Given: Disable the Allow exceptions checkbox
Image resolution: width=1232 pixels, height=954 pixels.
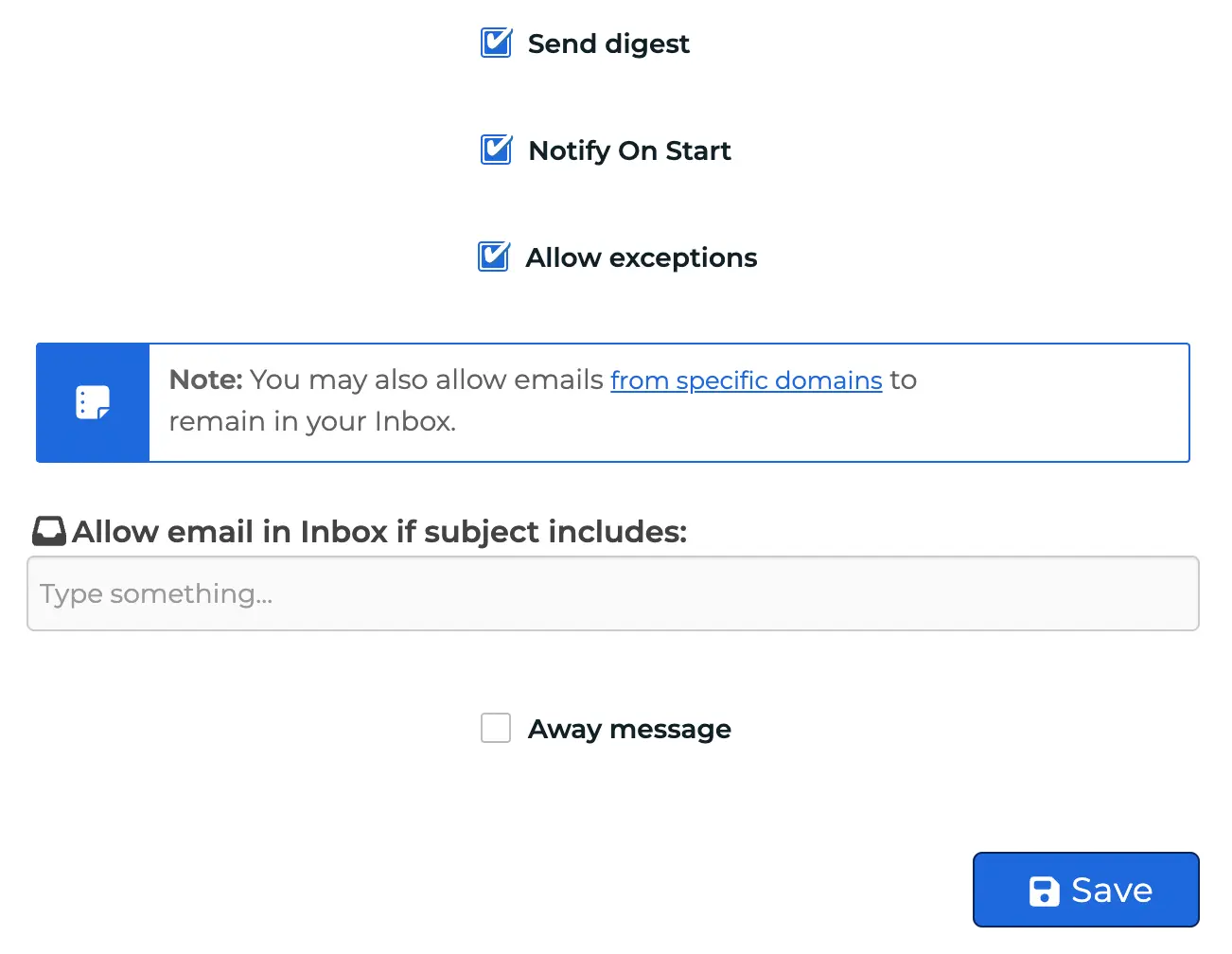Looking at the screenshot, I should (x=494, y=257).
